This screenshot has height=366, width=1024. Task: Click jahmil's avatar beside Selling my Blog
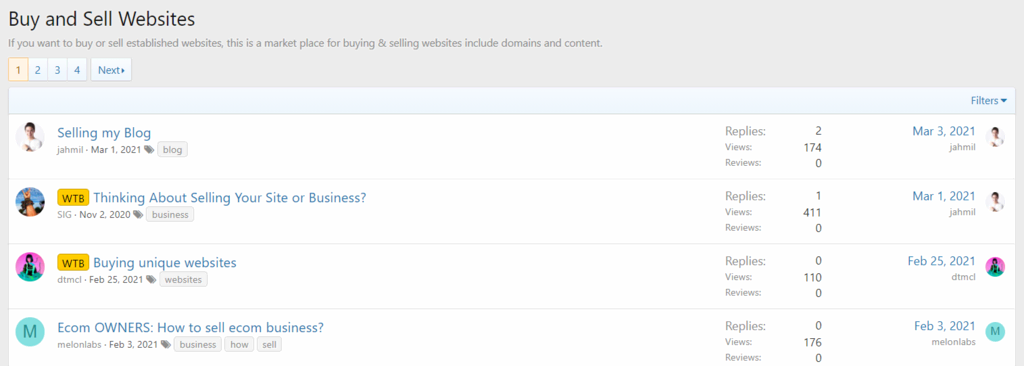(x=30, y=137)
